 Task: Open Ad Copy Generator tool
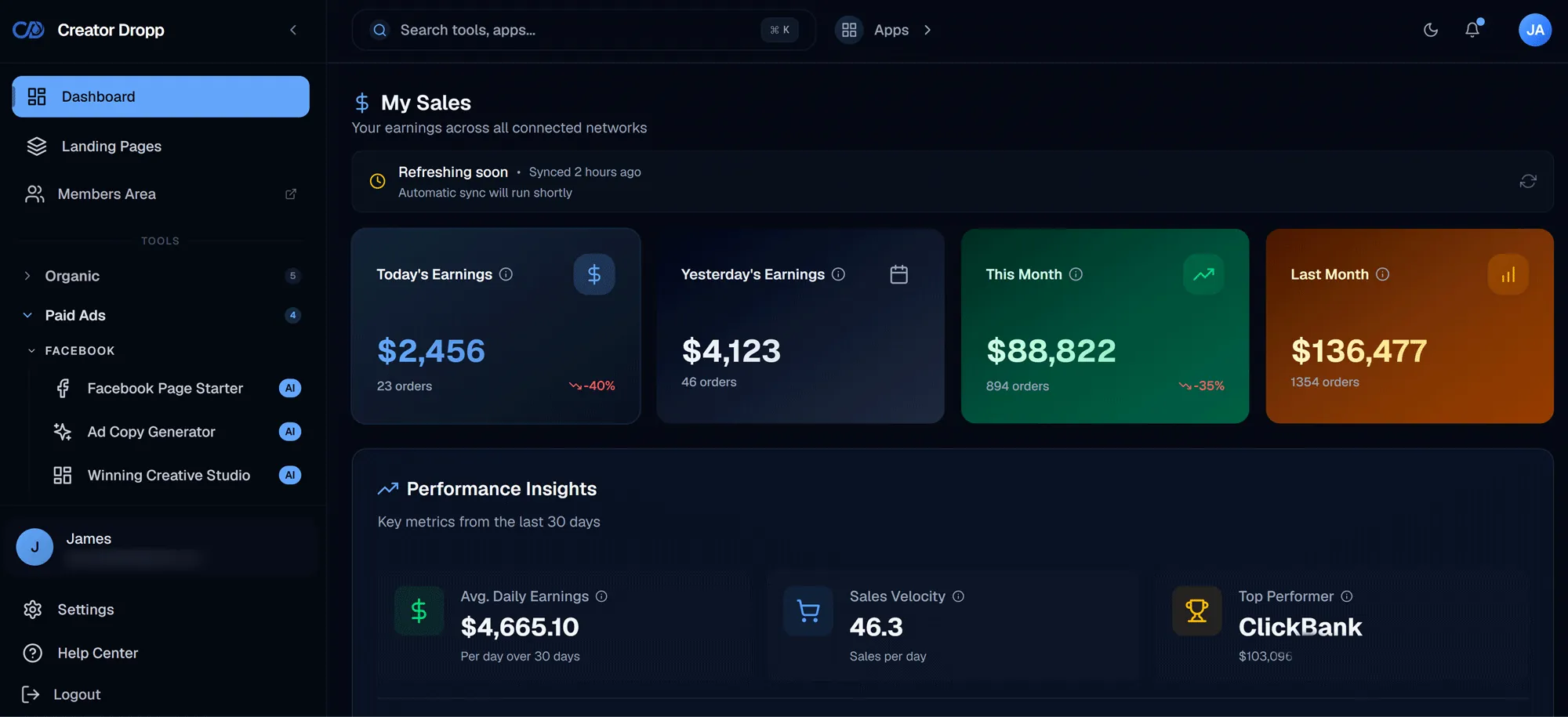click(177, 432)
